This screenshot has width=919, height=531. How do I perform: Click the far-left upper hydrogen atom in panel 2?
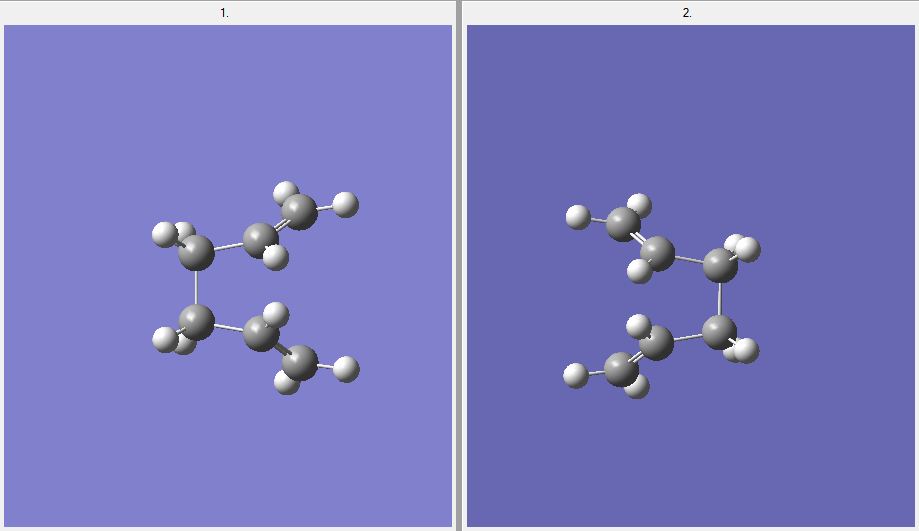pos(578,217)
